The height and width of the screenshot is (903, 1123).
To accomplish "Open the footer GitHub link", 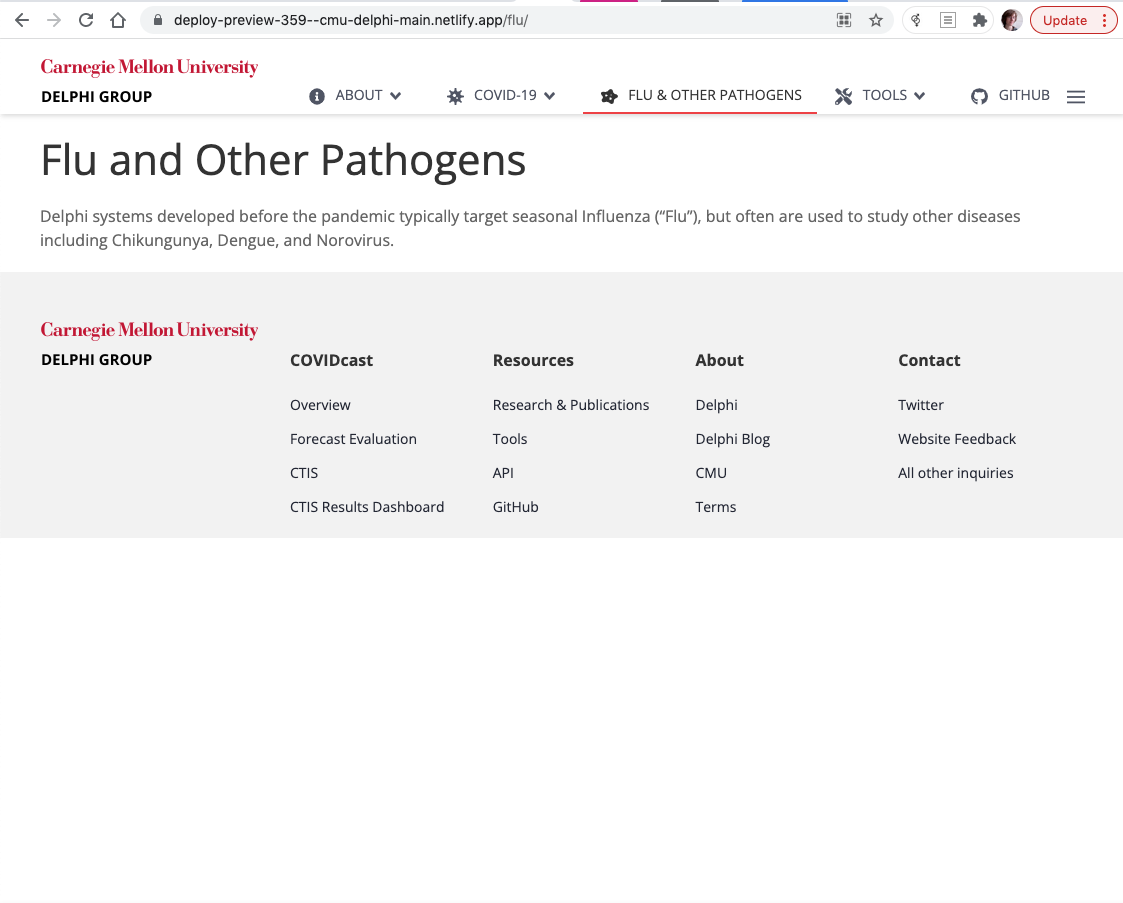I will point(516,507).
